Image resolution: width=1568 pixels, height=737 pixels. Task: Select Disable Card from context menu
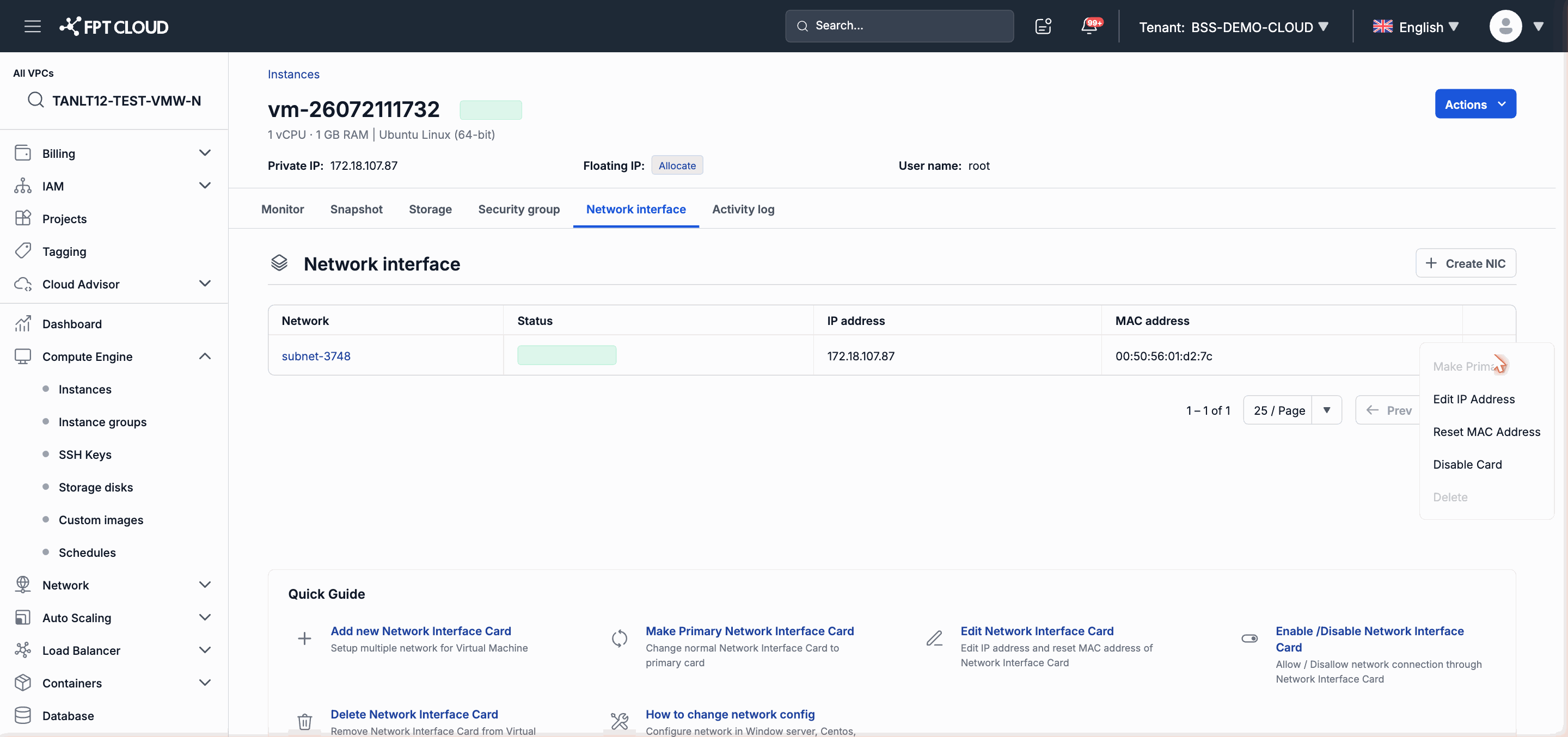[1486, 464]
